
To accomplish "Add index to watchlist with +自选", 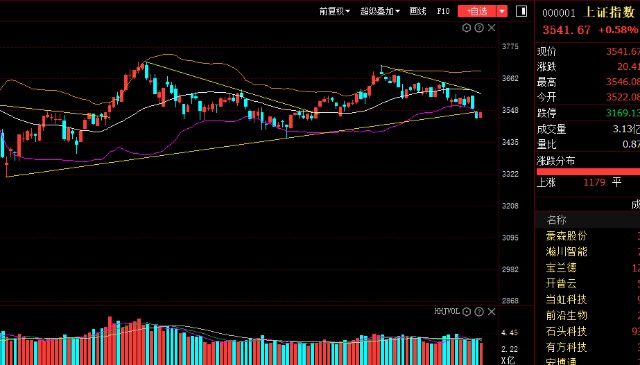I will (x=477, y=11).
